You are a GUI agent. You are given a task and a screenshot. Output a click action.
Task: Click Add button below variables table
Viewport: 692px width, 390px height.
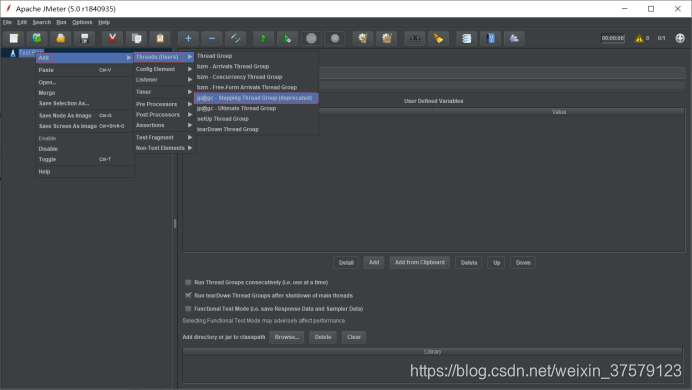click(374, 262)
